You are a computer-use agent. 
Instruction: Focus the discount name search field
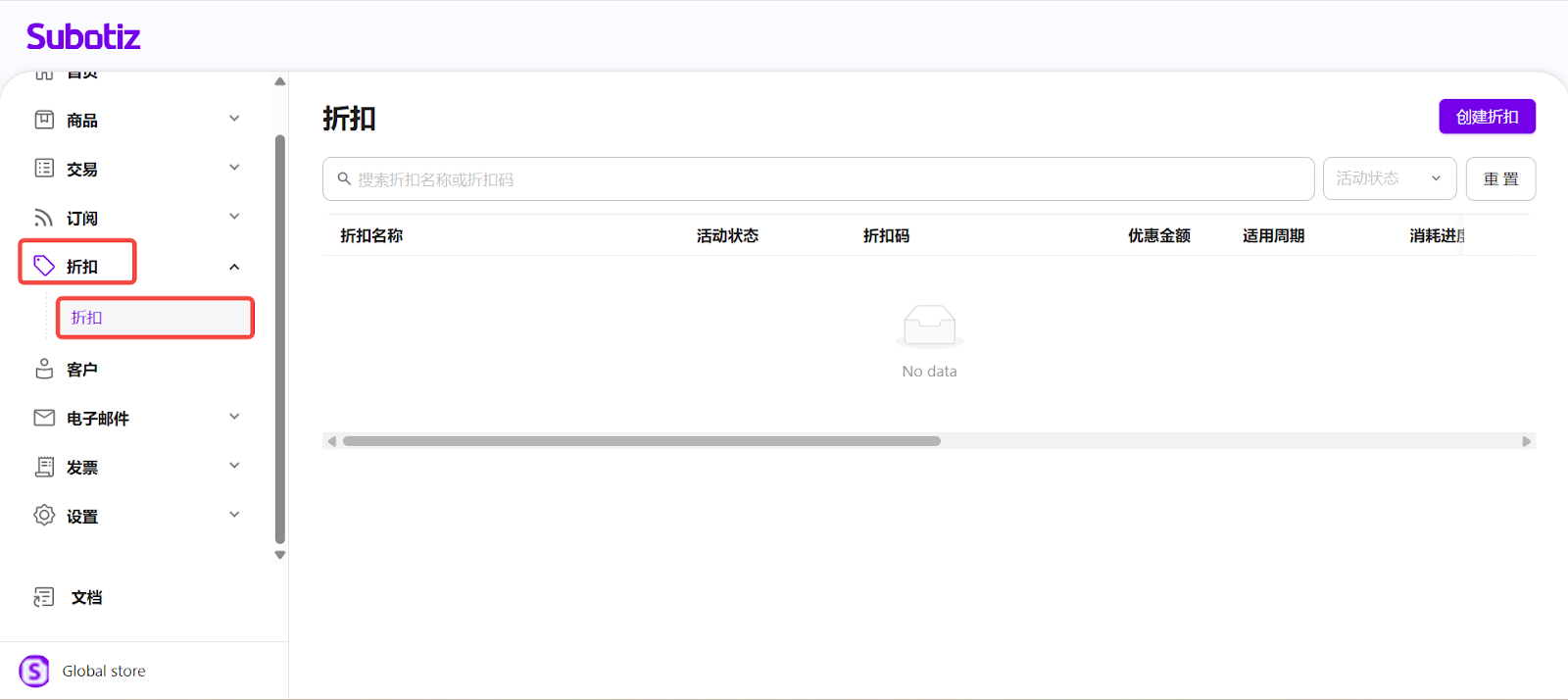tap(818, 179)
